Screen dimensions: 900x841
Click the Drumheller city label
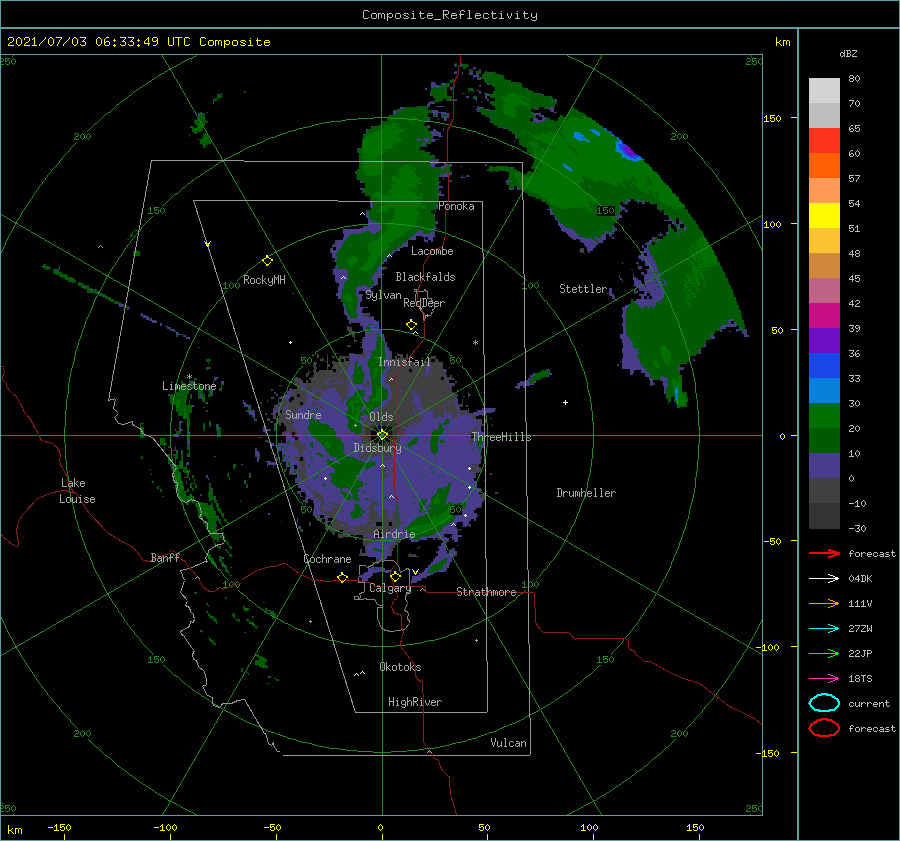pyautogui.click(x=586, y=493)
